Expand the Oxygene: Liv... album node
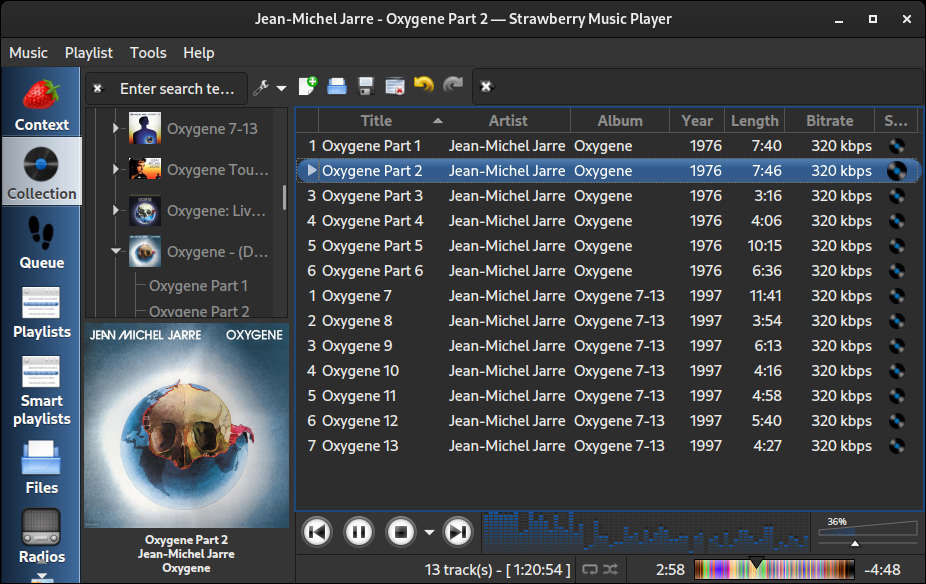 click(x=116, y=210)
